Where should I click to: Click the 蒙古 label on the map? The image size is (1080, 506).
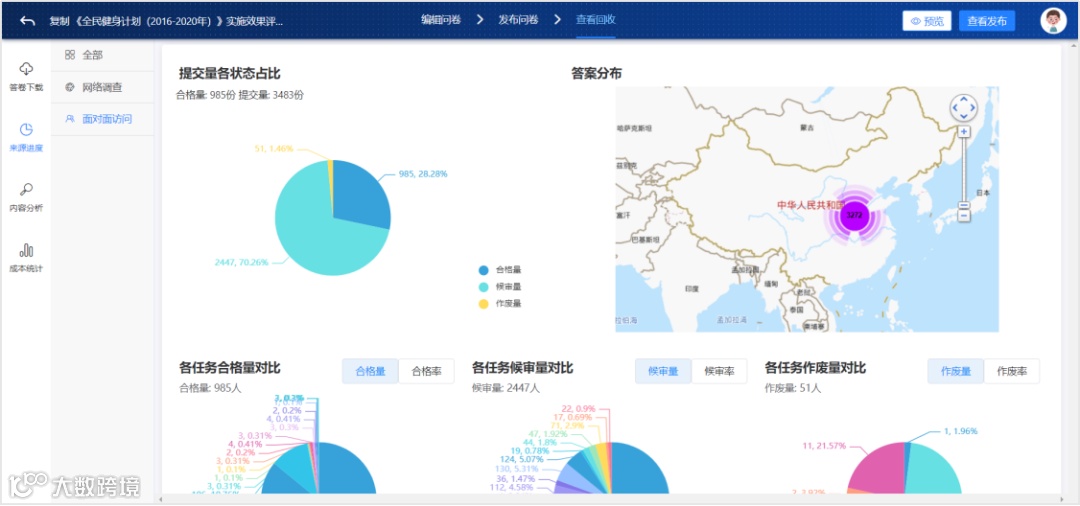(807, 128)
